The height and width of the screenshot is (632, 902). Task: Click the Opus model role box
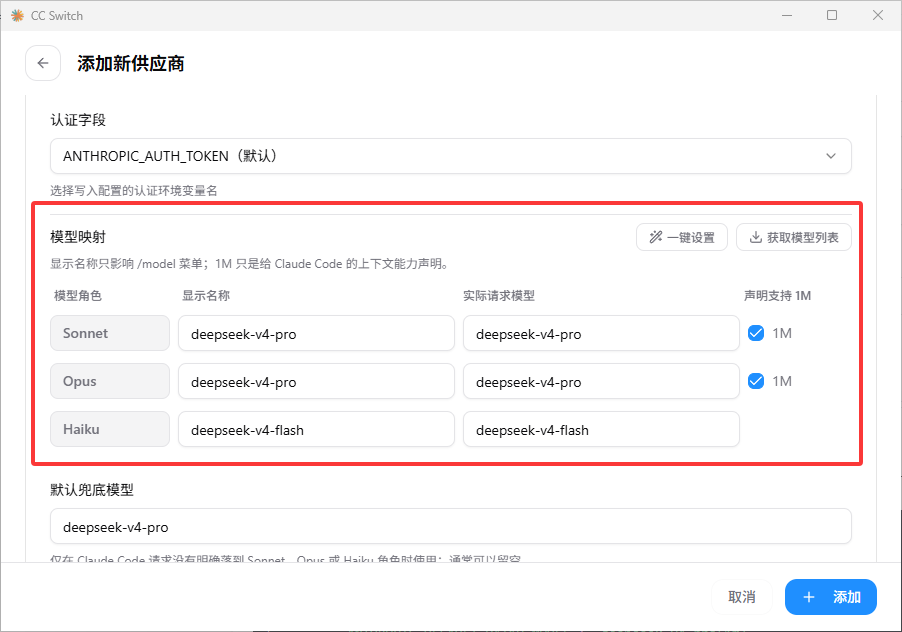tap(110, 381)
